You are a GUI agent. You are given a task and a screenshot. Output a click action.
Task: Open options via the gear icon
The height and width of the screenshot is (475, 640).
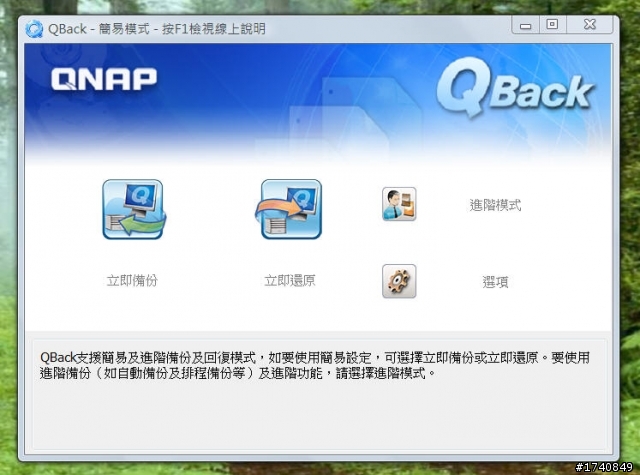tap(399, 281)
